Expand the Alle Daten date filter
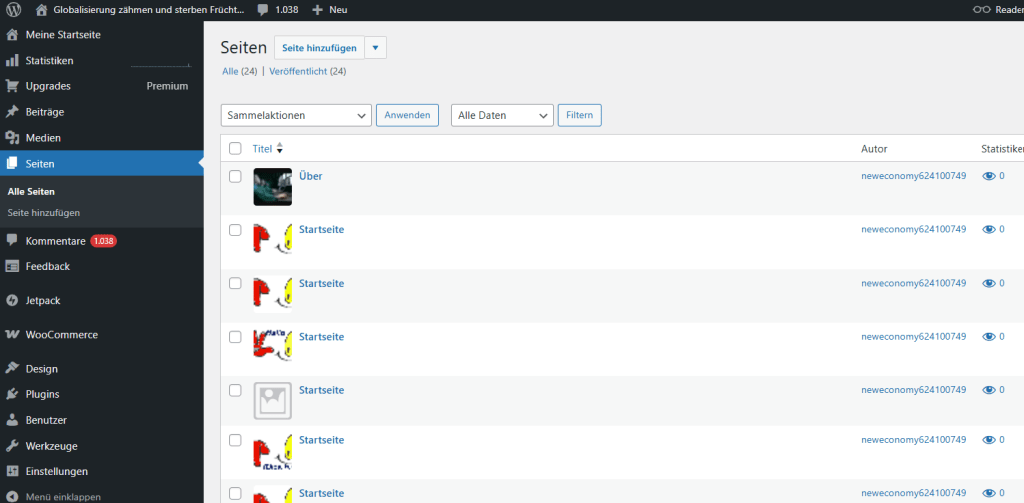The height and width of the screenshot is (503, 1024). tap(502, 115)
